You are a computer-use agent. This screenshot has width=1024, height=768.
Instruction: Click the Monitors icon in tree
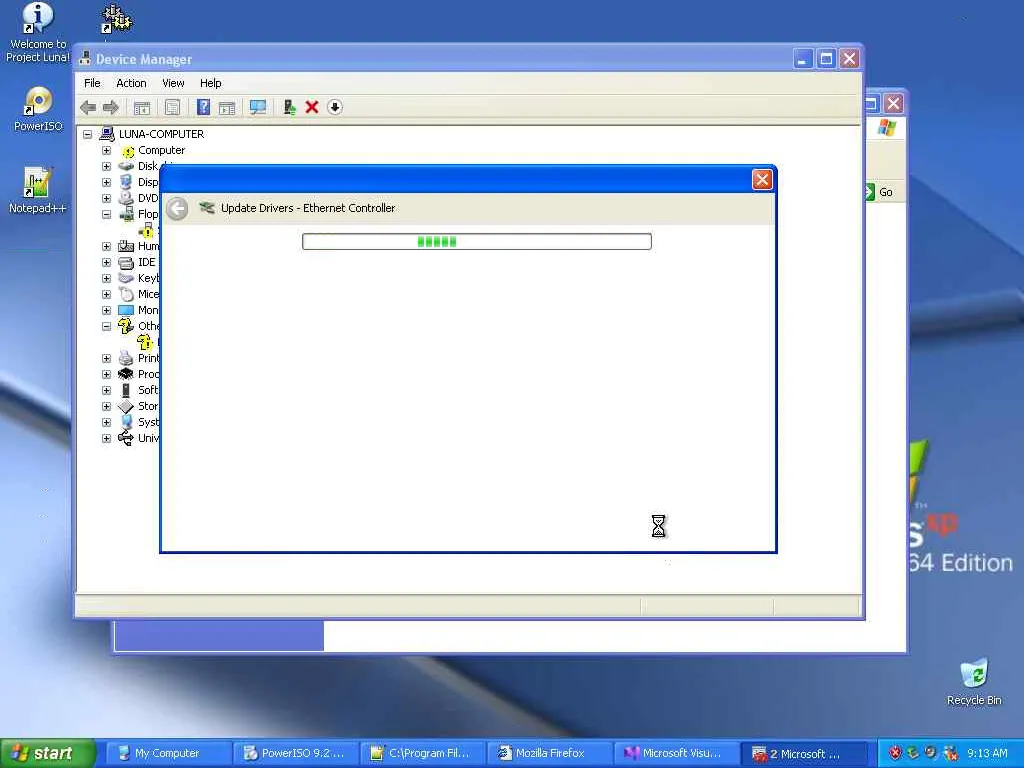click(126, 310)
